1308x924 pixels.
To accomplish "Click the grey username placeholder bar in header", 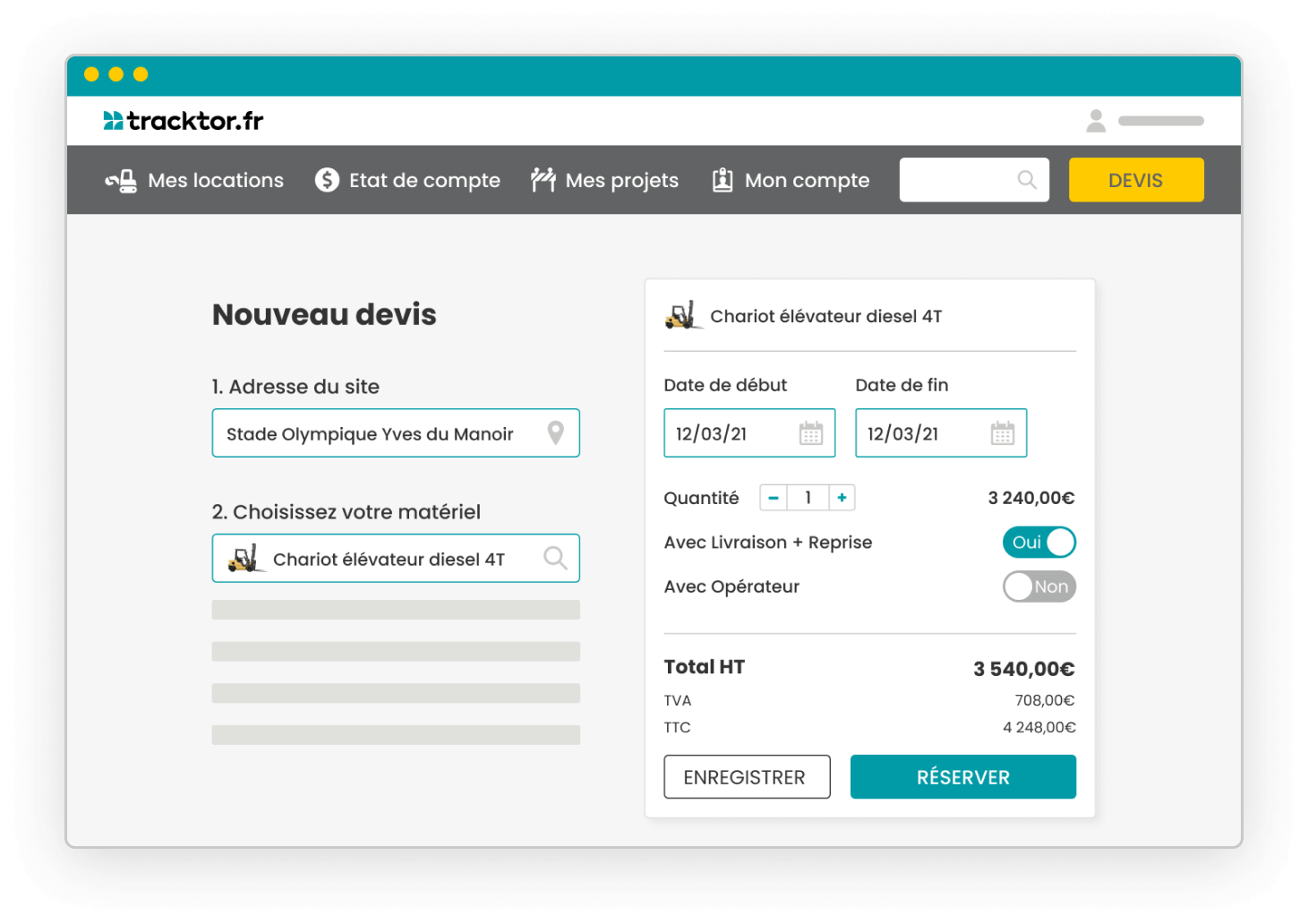I will 1161,121.
